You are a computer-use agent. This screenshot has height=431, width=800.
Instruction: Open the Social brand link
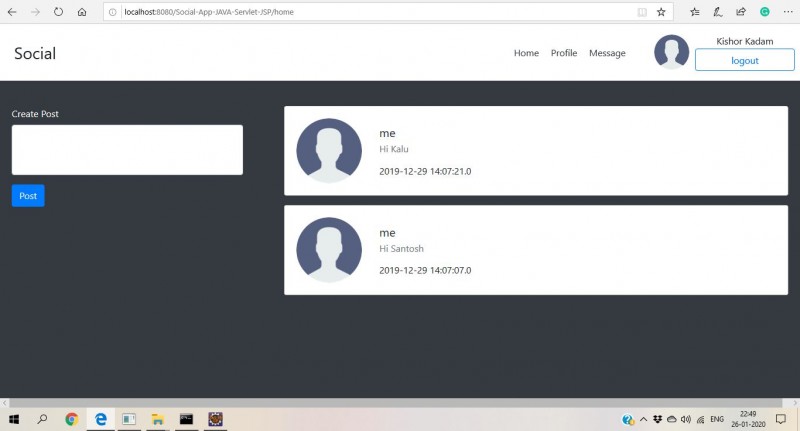click(35, 53)
